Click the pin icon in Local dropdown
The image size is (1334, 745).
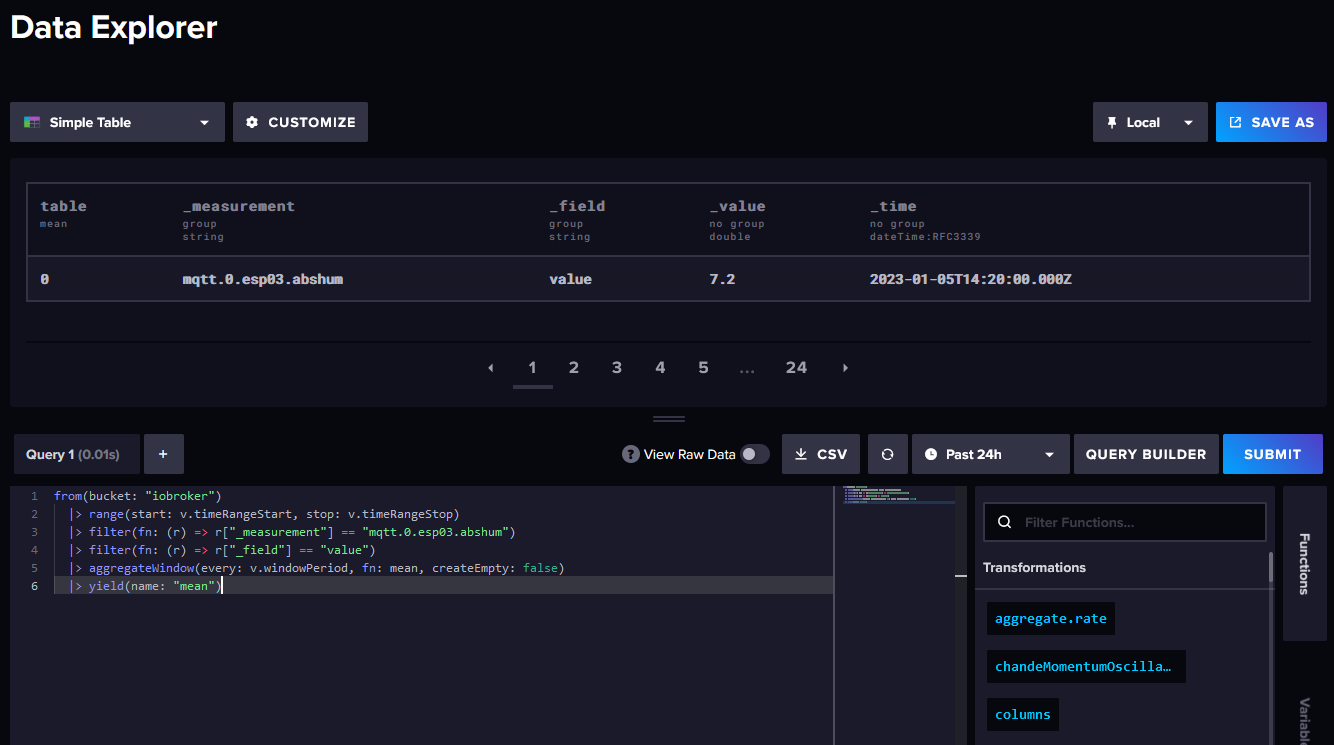point(1112,122)
